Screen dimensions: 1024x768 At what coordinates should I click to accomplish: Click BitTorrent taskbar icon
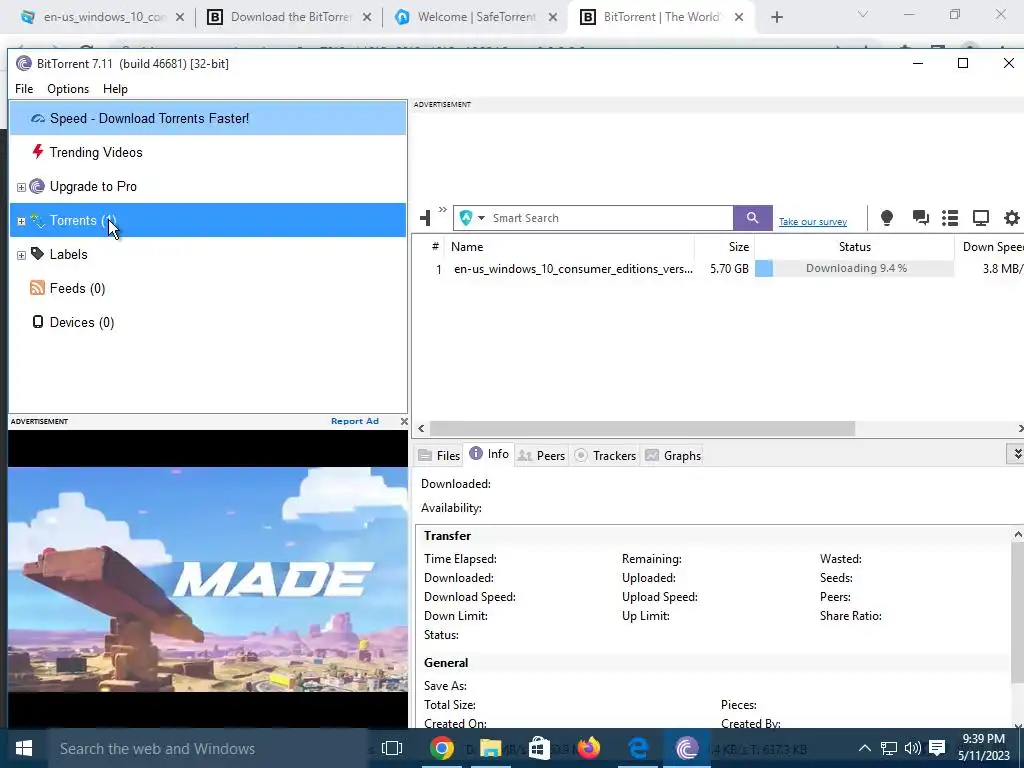686,748
